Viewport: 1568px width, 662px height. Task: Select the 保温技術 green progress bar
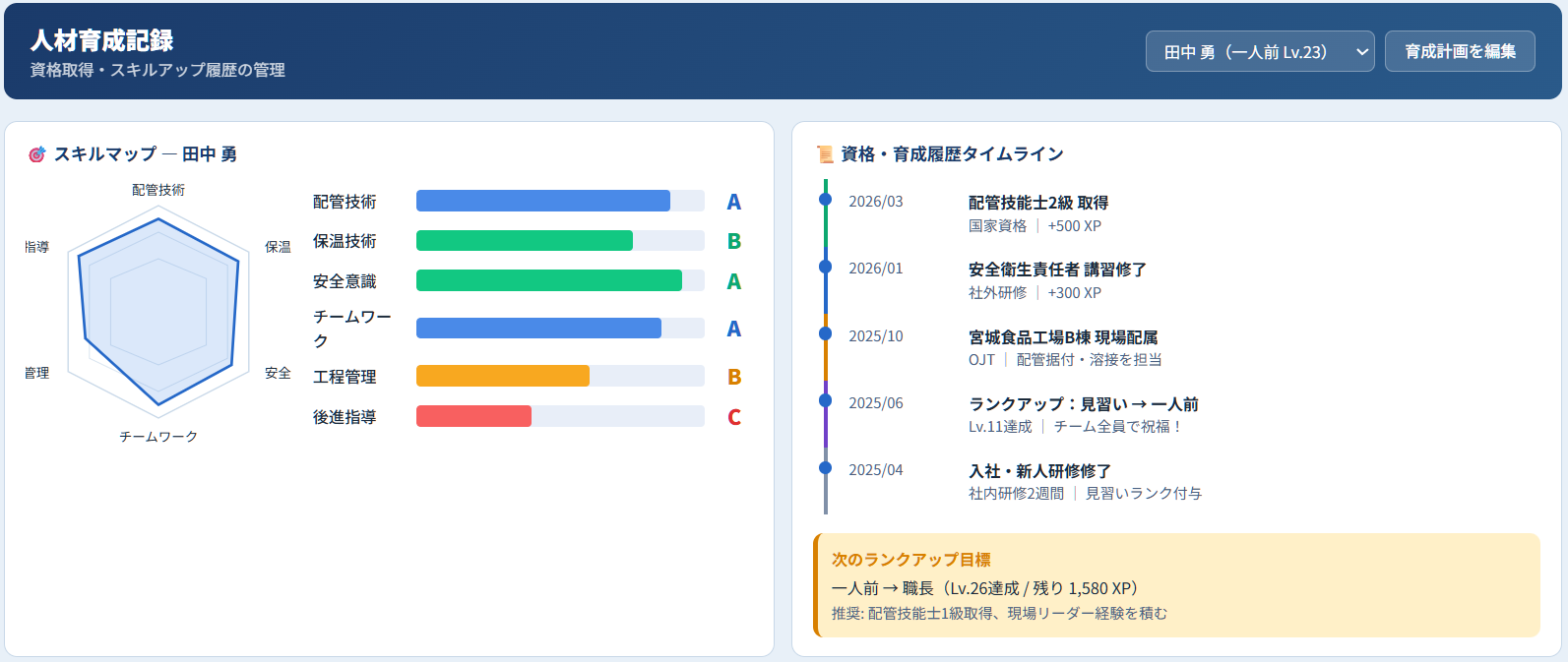point(559,241)
